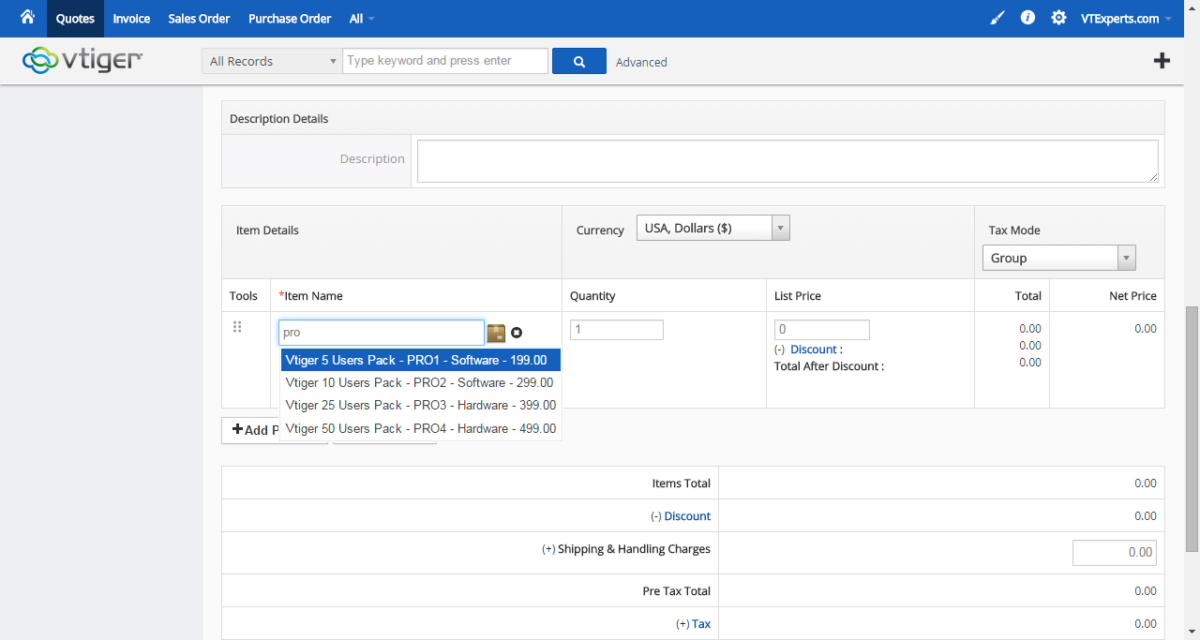Open the settings gear icon
Viewport: 1200px width, 640px height.
click(x=1058, y=18)
